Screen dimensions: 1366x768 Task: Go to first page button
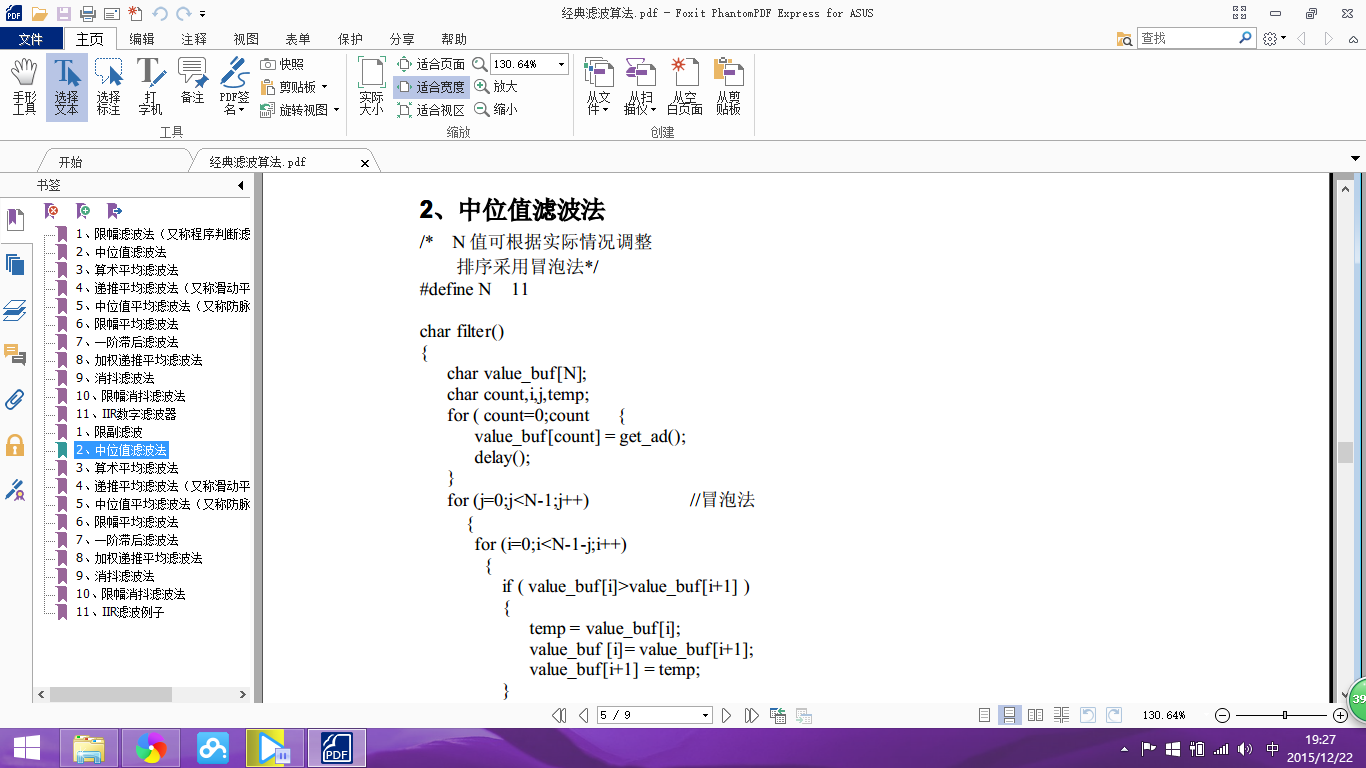(560, 715)
